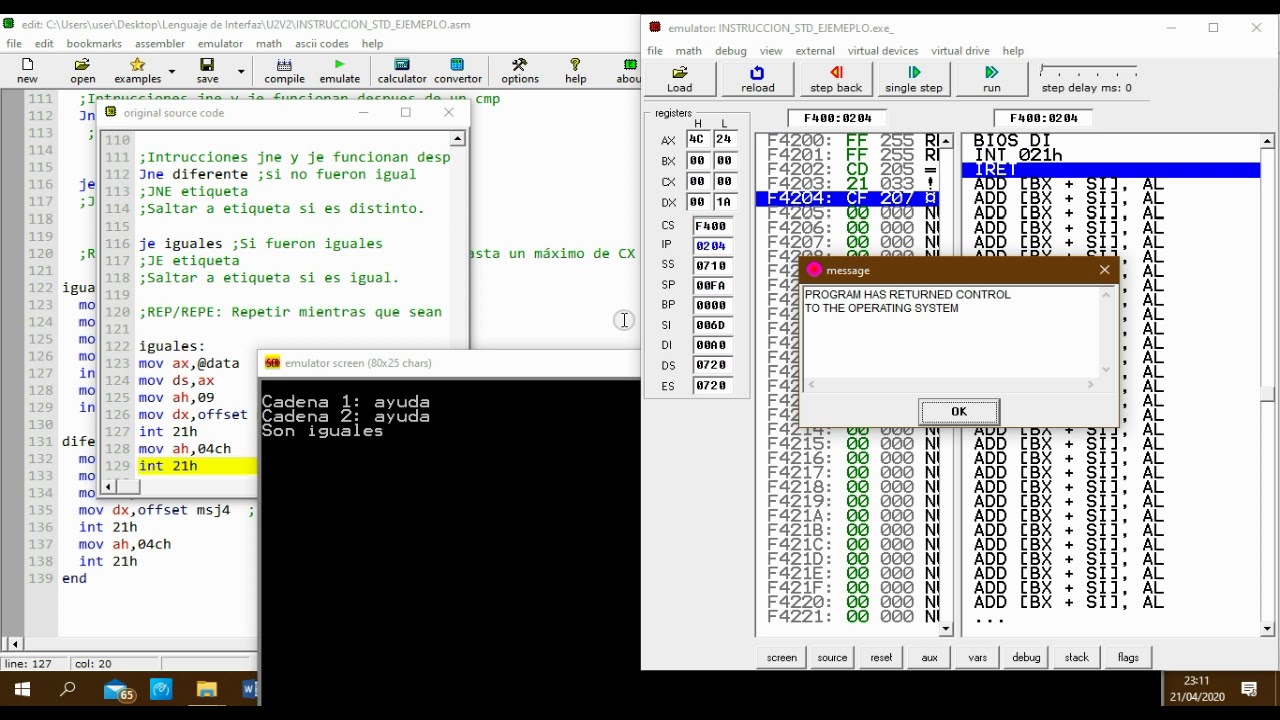
Task: Click the flags button
Action: [x=1128, y=657]
